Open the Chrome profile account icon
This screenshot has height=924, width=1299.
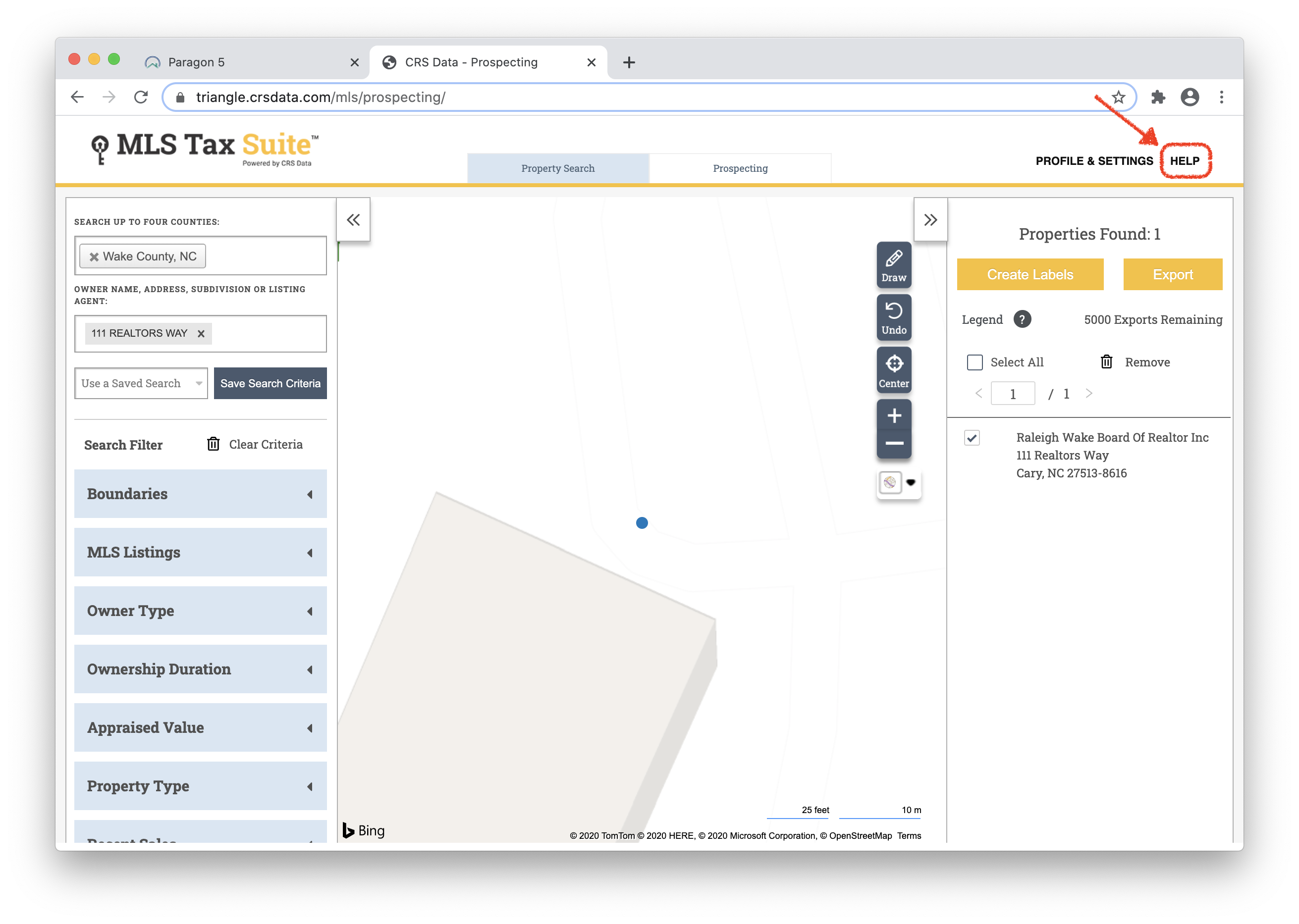pyautogui.click(x=1189, y=97)
